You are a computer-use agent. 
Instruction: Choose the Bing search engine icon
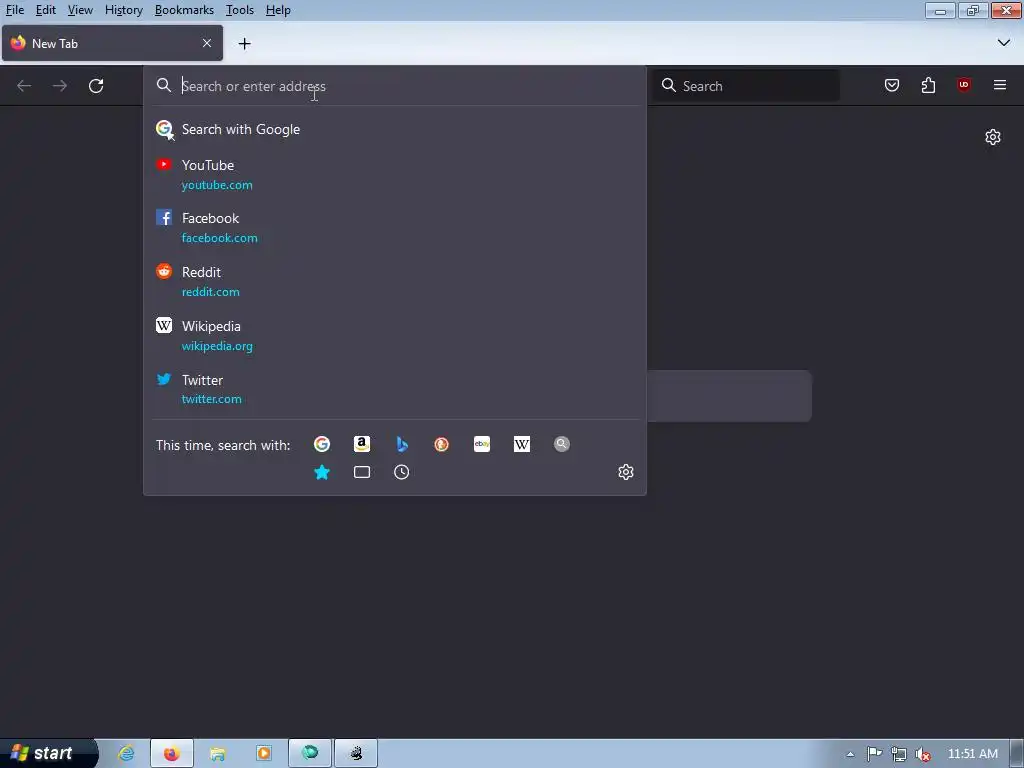(402, 444)
